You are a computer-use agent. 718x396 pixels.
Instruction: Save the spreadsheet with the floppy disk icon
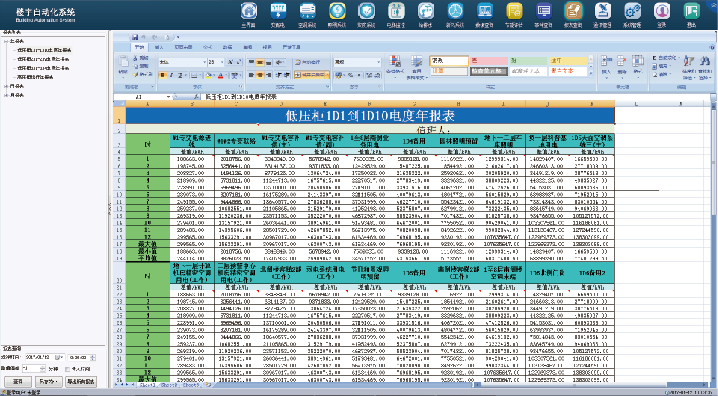coord(135,37)
